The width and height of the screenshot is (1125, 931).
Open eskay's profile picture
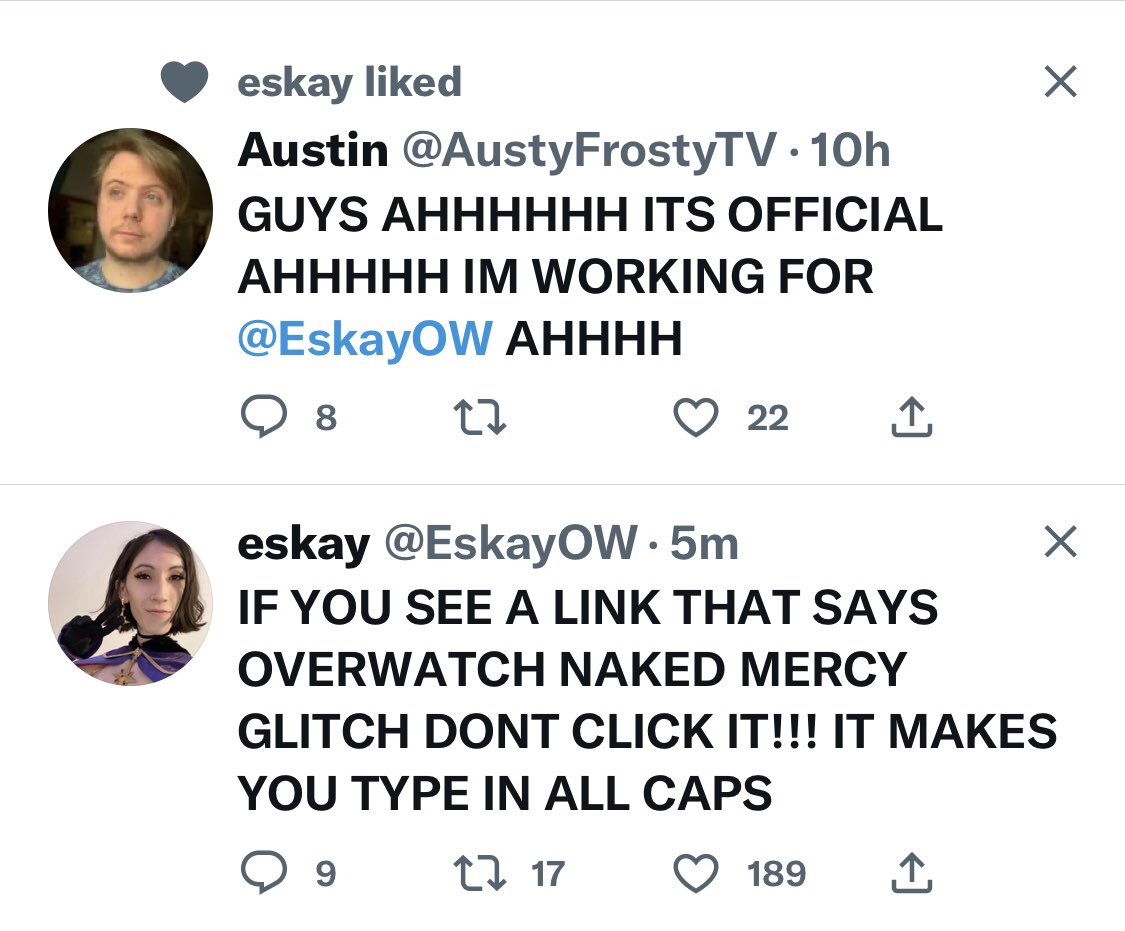tap(131, 603)
